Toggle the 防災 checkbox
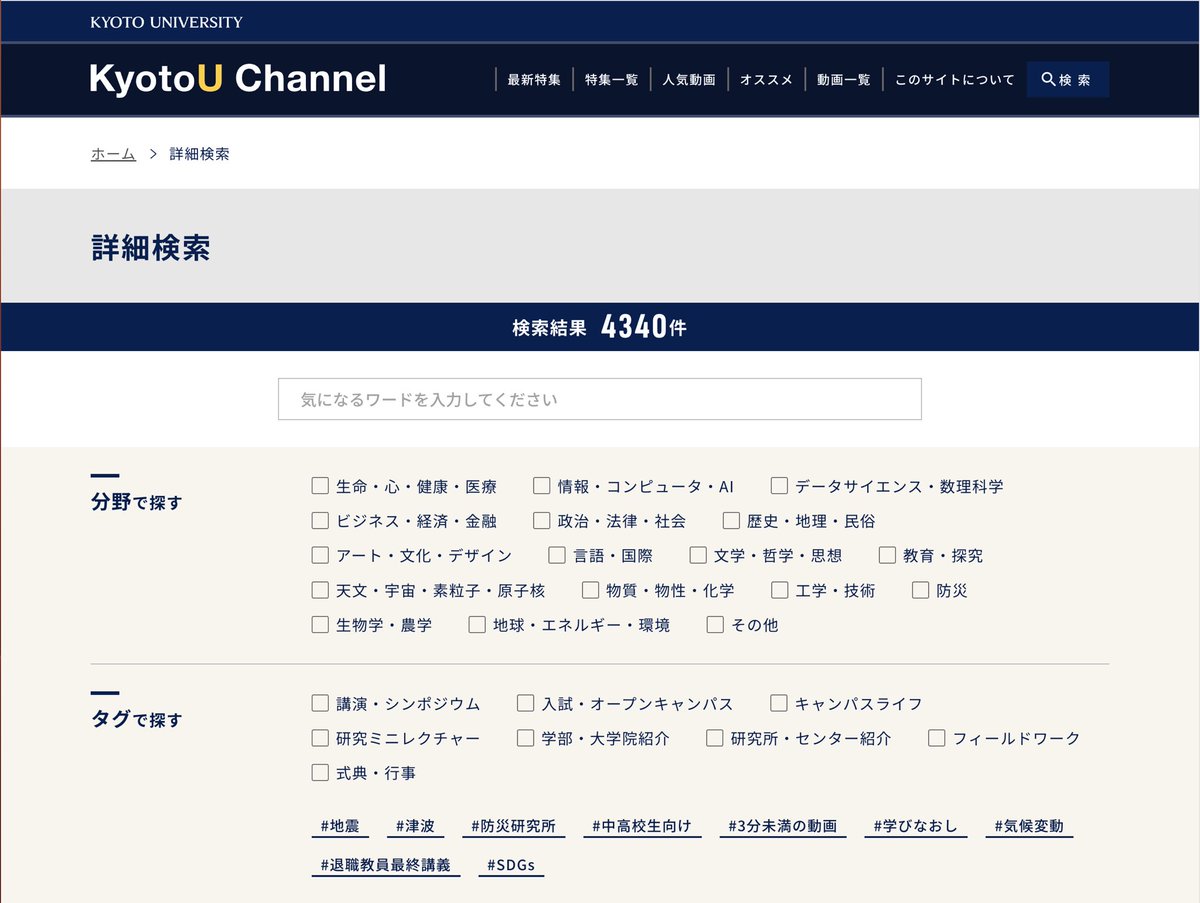 pyautogui.click(x=920, y=590)
